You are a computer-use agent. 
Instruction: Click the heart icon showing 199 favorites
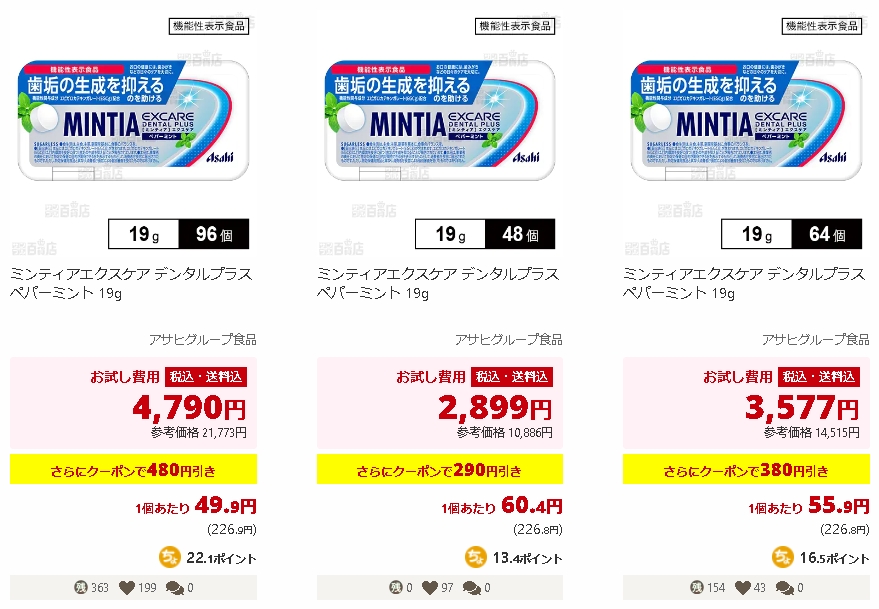click(x=127, y=588)
